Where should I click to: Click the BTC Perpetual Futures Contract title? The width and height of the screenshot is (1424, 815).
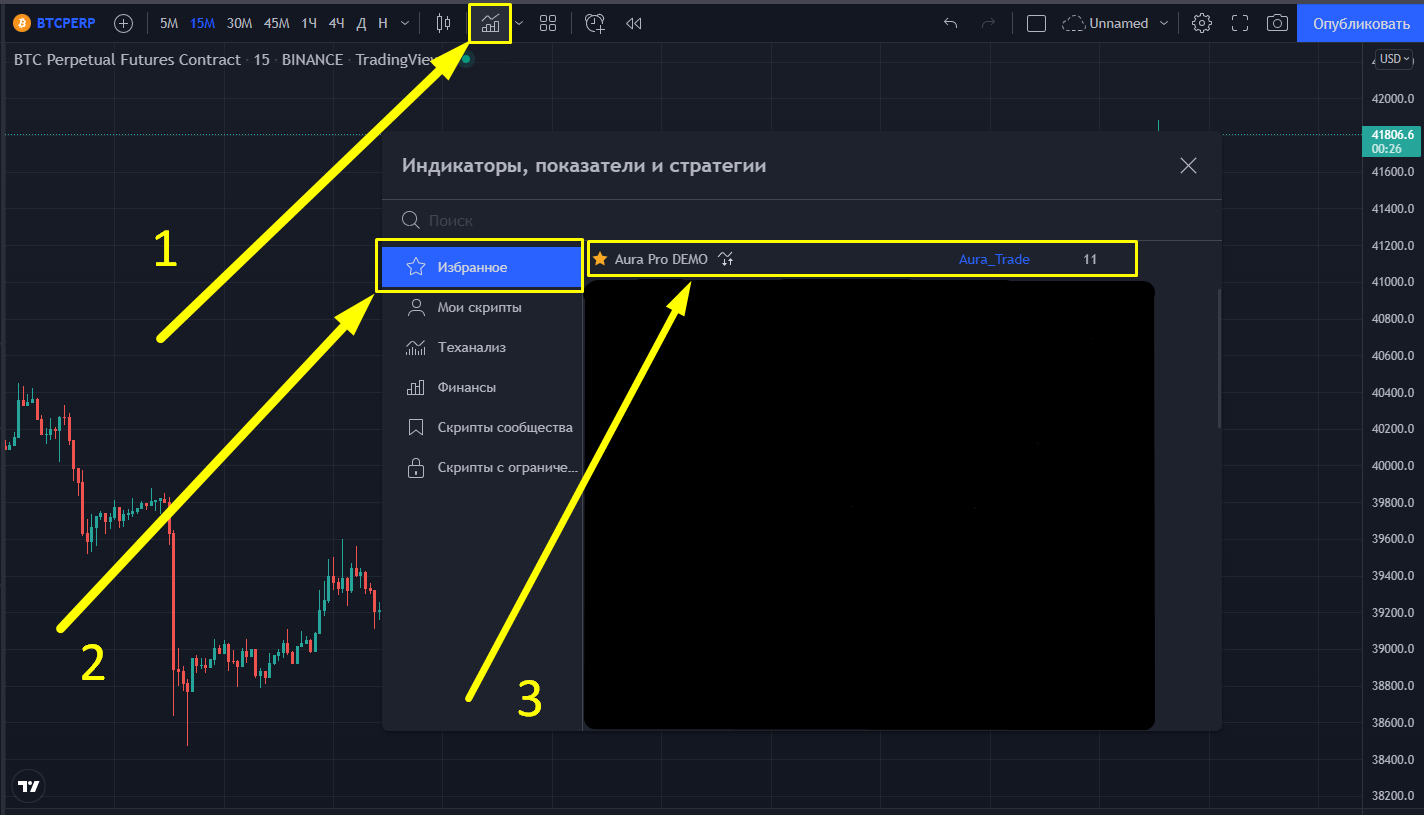[127, 60]
